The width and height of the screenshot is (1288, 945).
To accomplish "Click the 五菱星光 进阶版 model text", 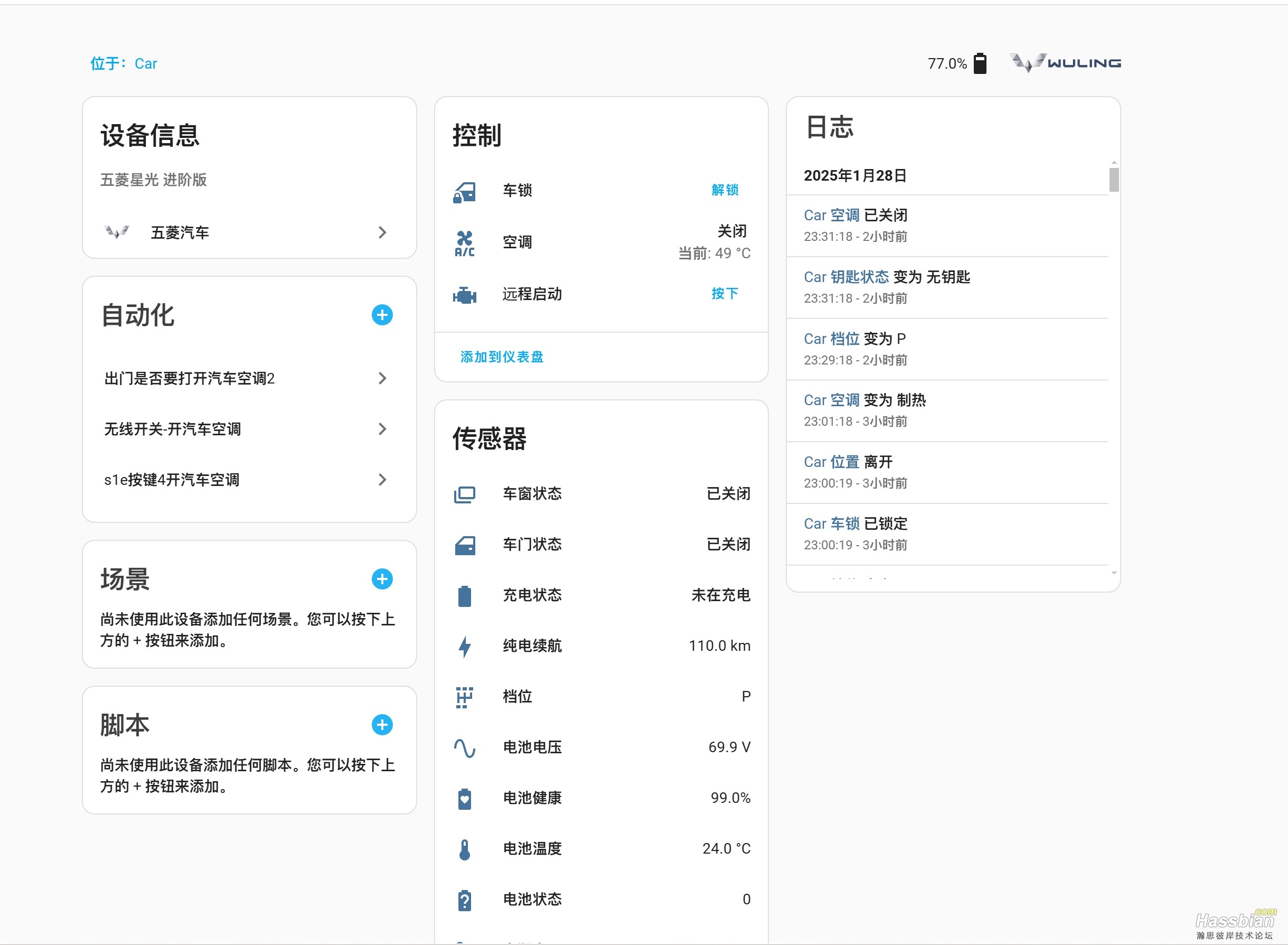I will (153, 180).
